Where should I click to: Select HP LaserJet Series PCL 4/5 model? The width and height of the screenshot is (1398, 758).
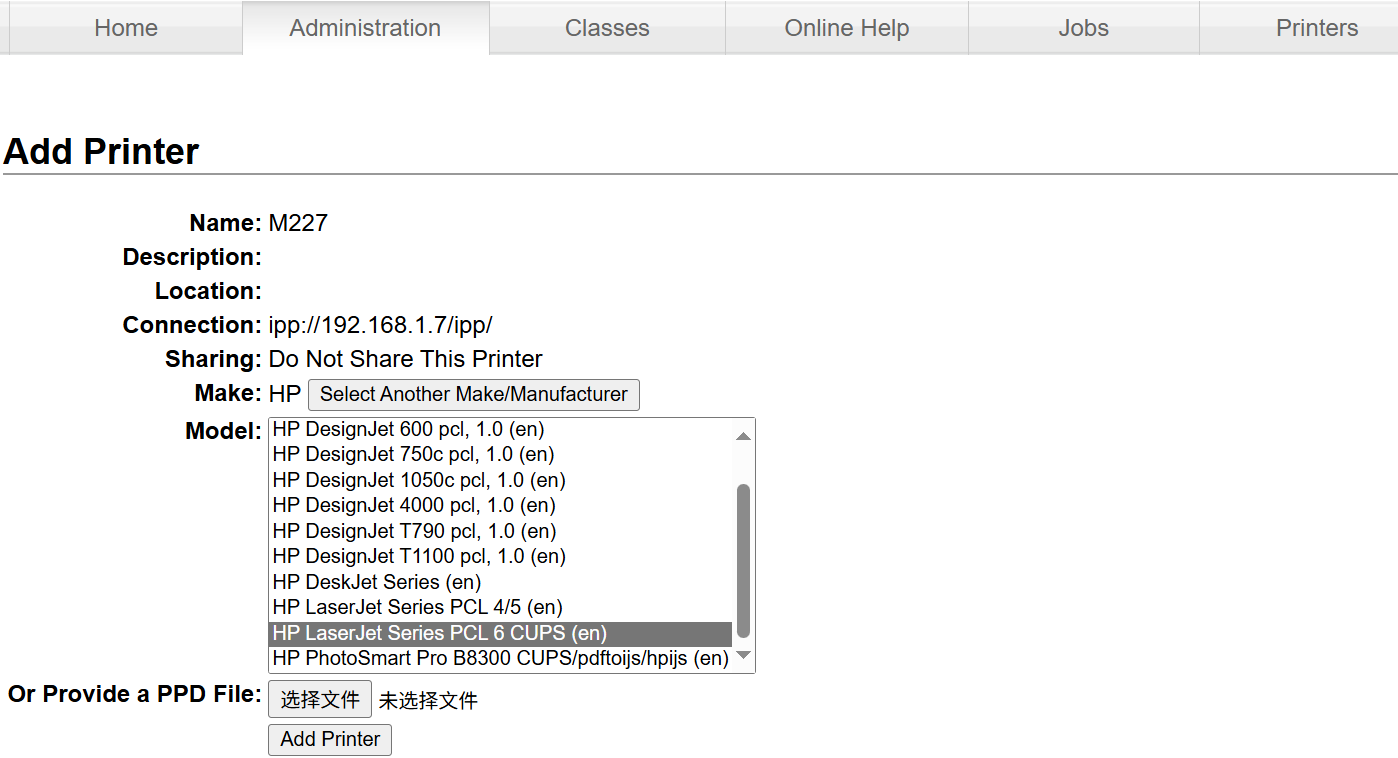pyautogui.click(x=501, y=607)
